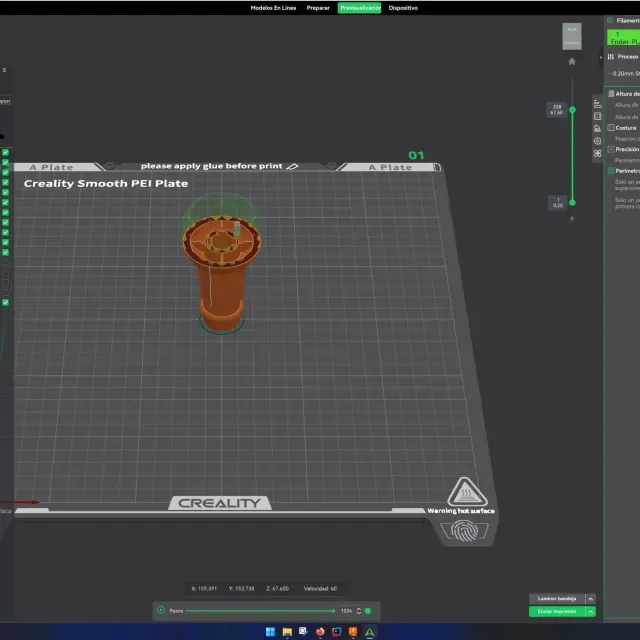640x640 pixels.
Task: Click the Proceso sliders icon
Action: pyautogui.click(x=611, y=57)
